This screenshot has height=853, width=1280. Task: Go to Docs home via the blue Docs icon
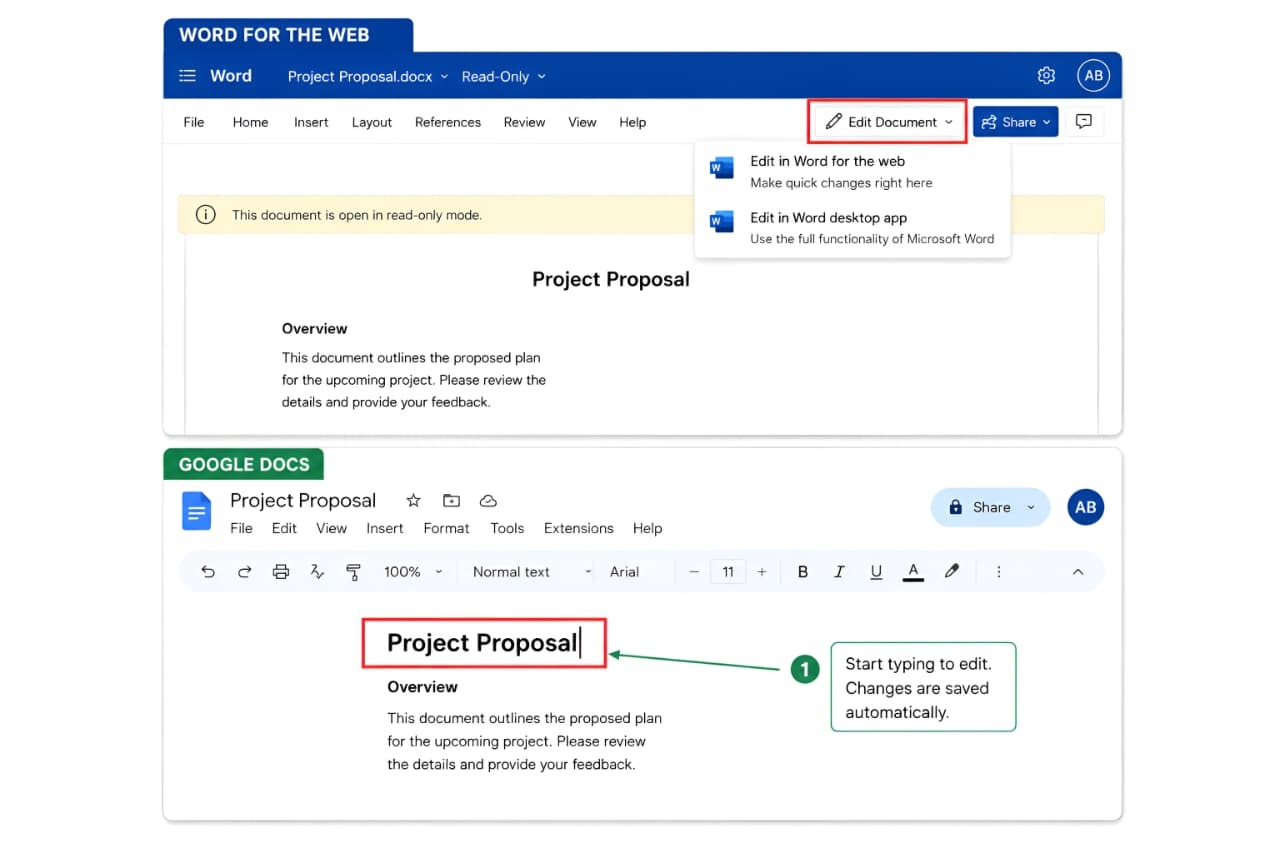click(x=196, y=511)
